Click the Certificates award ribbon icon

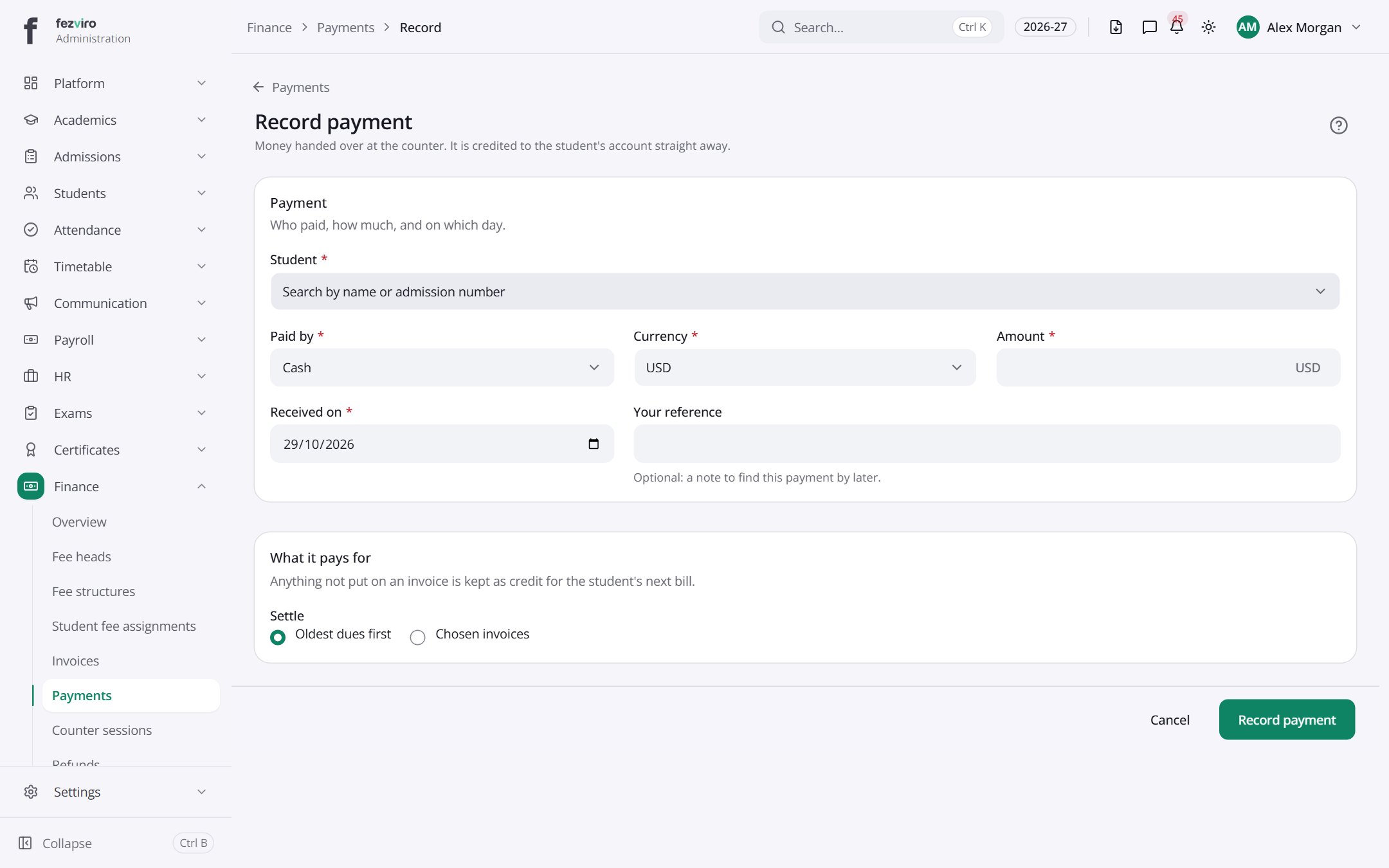click(31, 449)
